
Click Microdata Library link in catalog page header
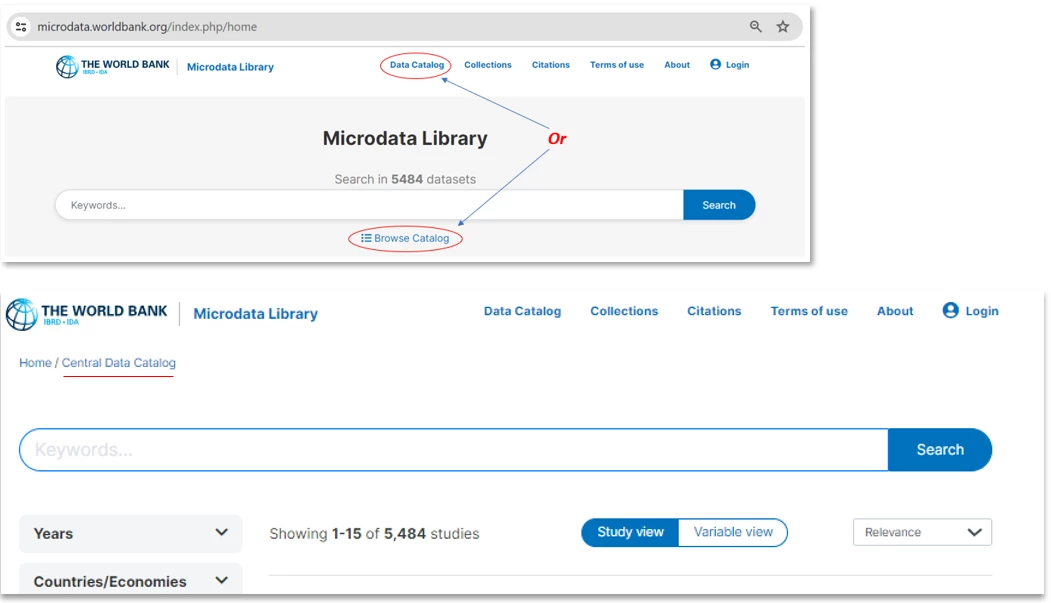tap(255, 314)
